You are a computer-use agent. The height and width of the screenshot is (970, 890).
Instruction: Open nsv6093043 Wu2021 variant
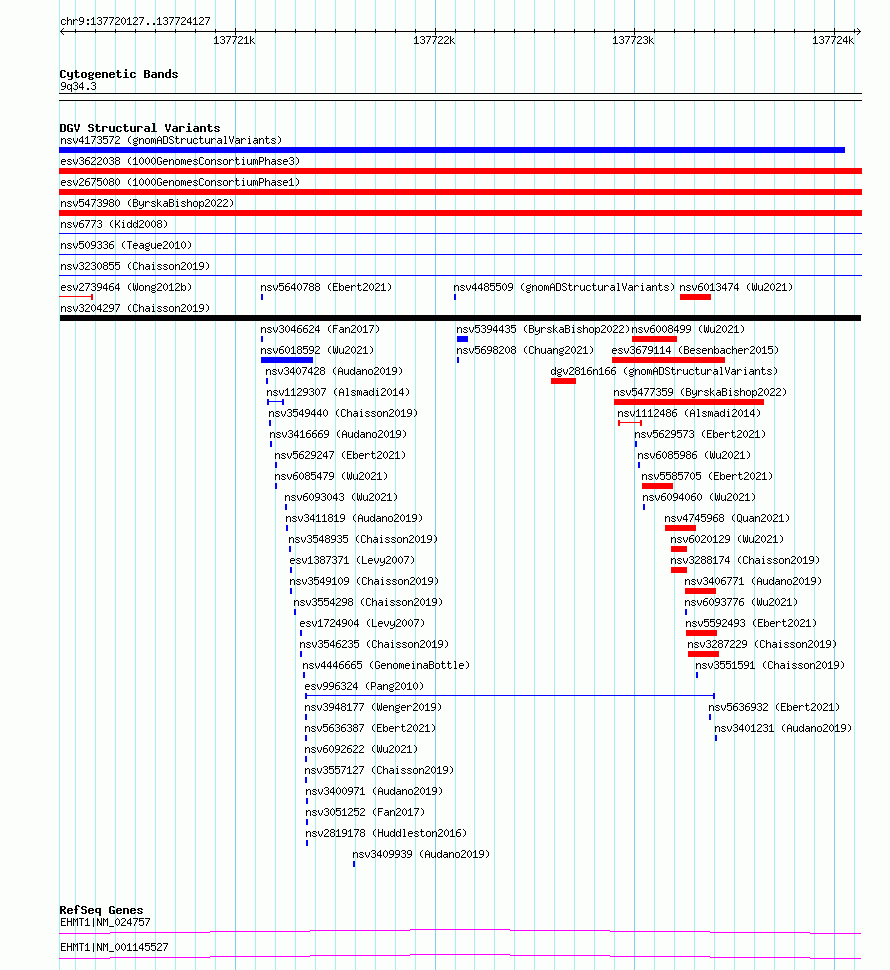[341, 498]
